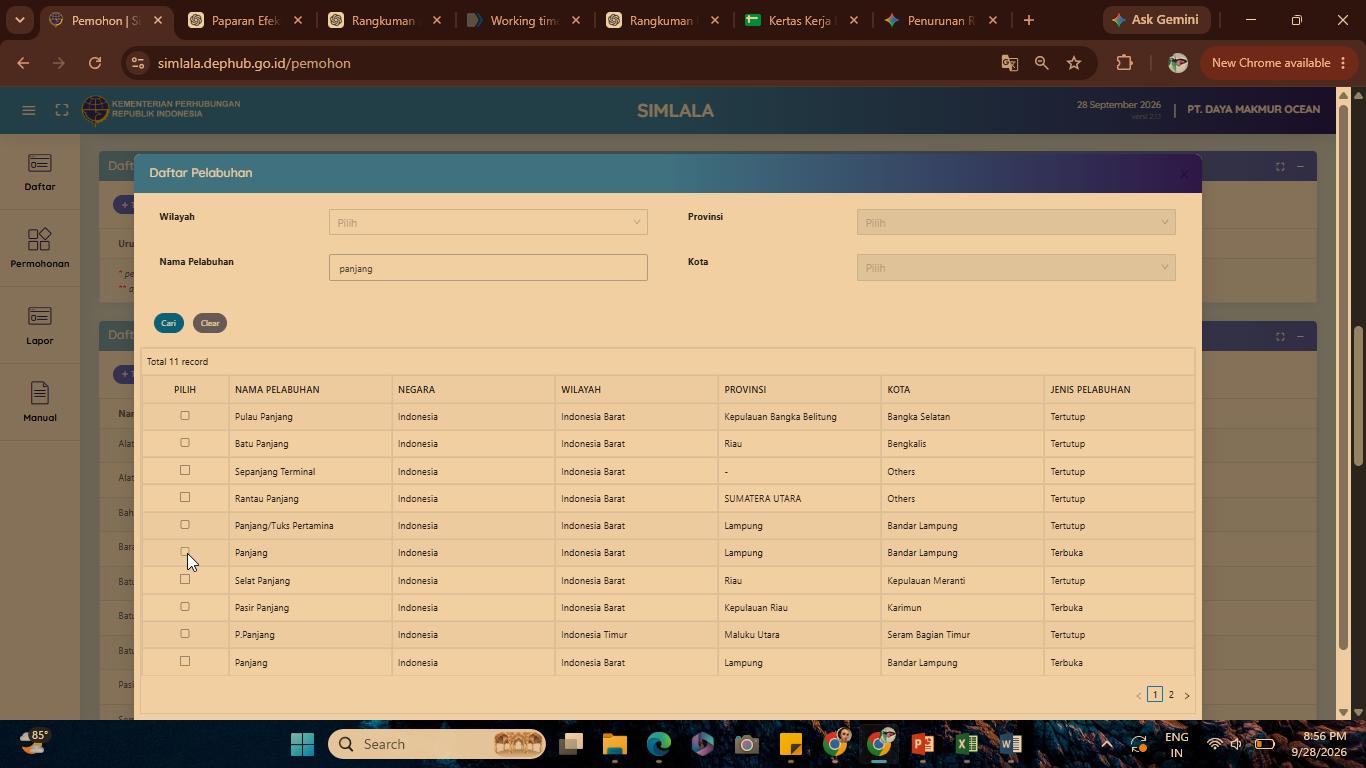The image size is (1366, 768).
Task: Bookmark this page with star icon
Action: (x=1074, y=63)
